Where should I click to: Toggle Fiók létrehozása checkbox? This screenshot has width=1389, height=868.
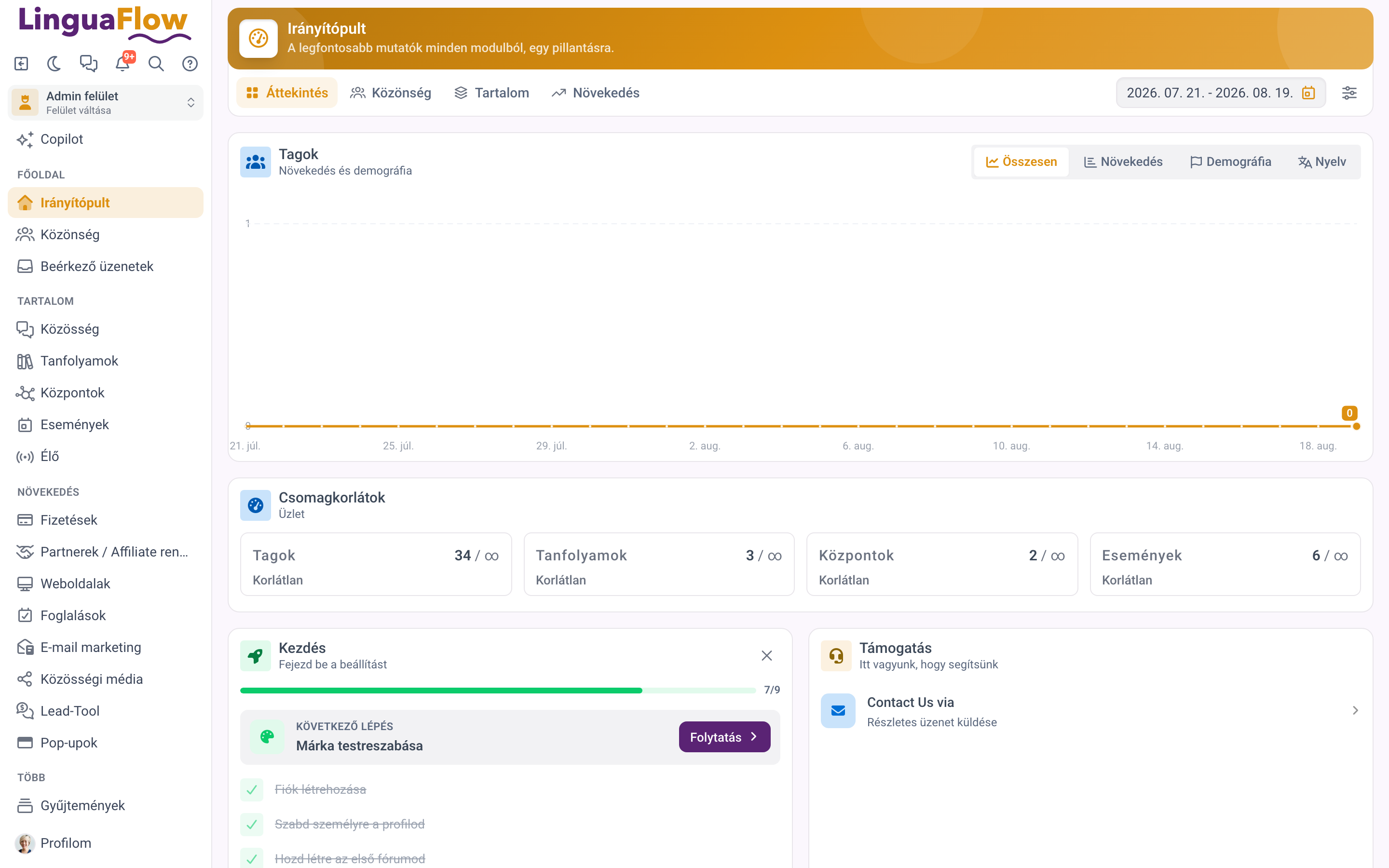[x=251, y=790]
